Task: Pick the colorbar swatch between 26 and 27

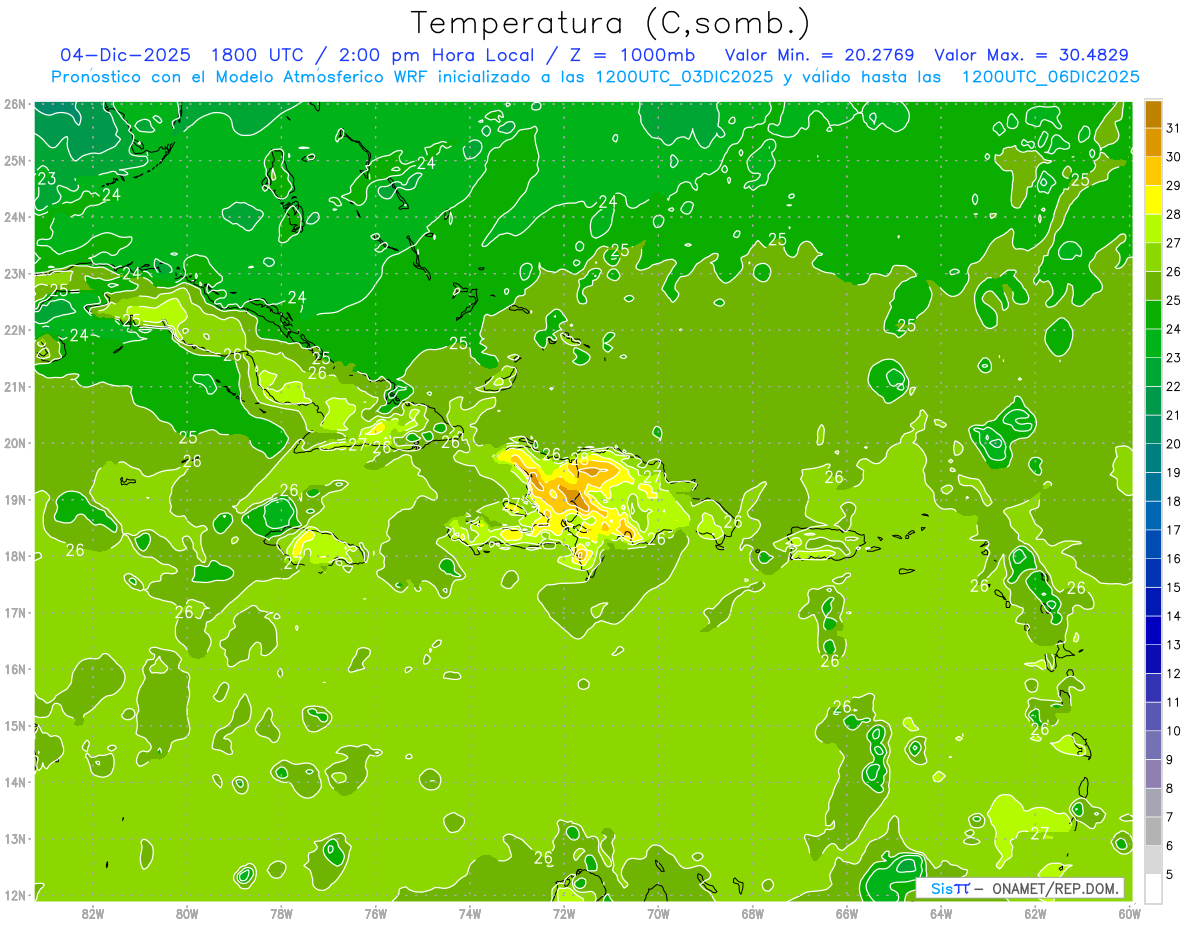Action: (x=1153, y=257)
